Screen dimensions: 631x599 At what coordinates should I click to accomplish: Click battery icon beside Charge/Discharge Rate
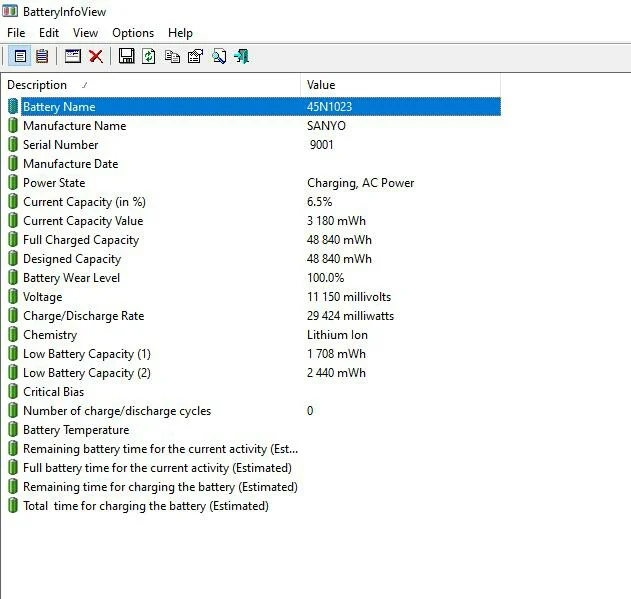pyautogui.click(x=13, y=316)
